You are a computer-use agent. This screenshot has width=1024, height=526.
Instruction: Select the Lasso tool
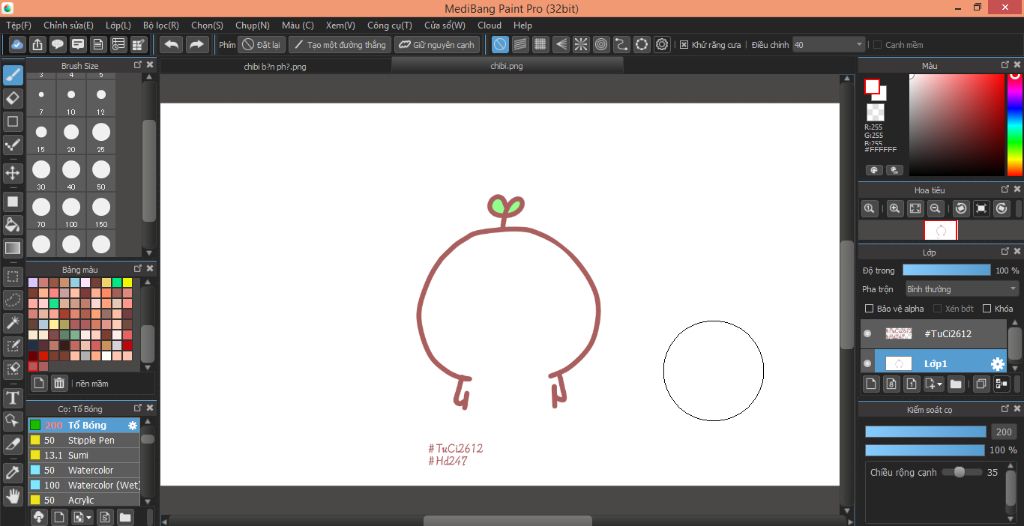[12, 300]
